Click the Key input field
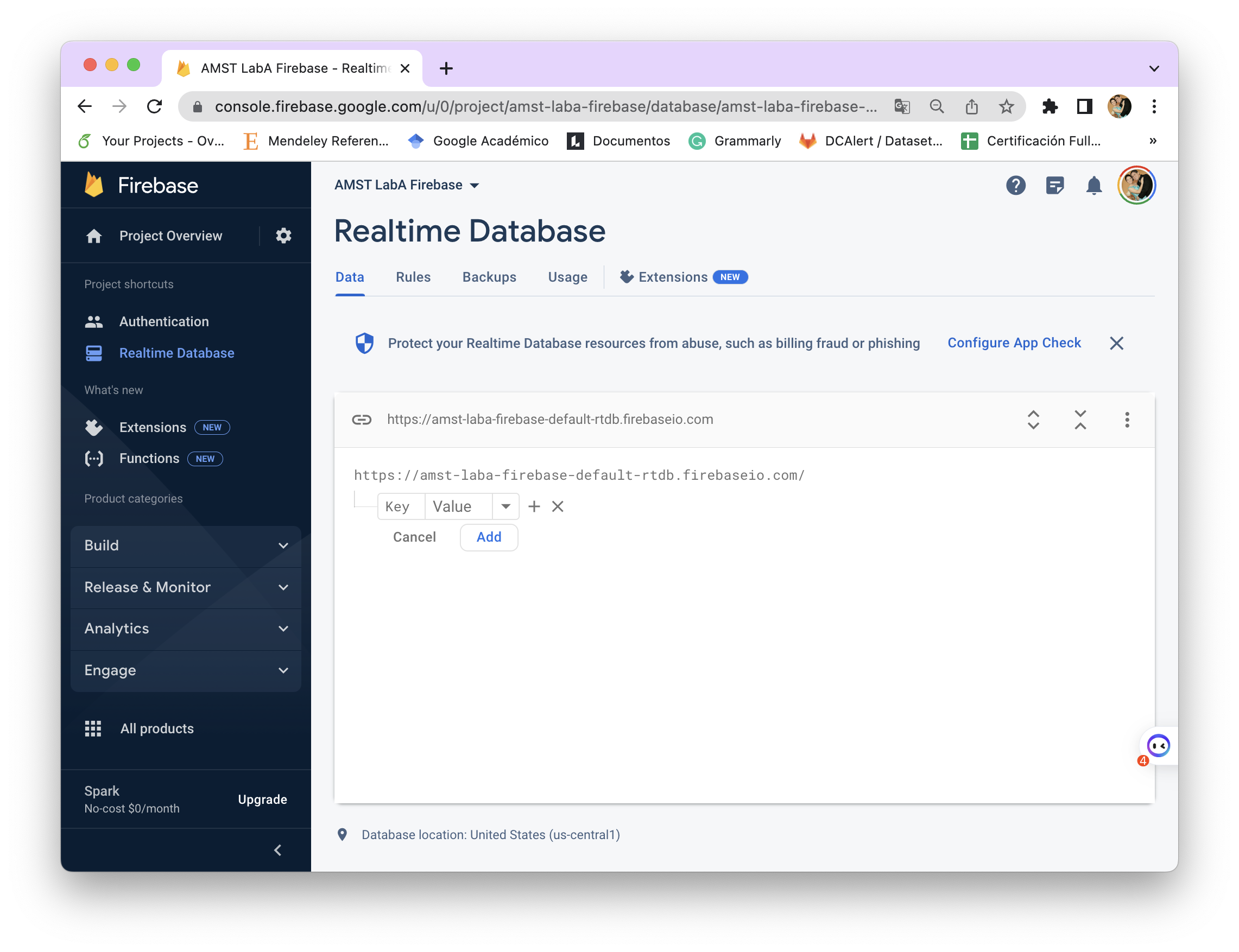Viewport: 1239px width, 952px height. click(398, 506)
